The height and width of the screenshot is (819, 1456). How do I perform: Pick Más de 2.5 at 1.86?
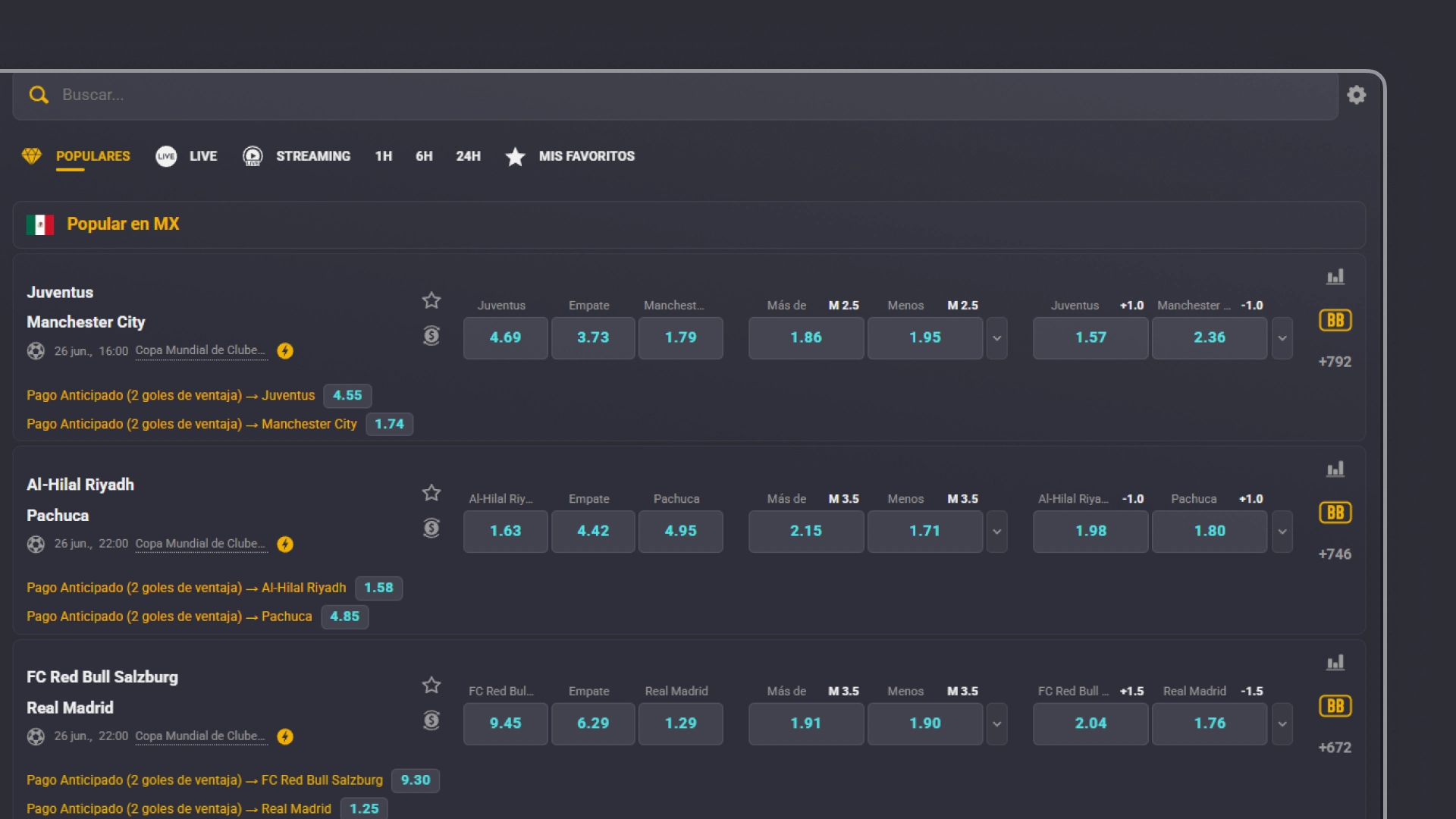pos(806,338)
